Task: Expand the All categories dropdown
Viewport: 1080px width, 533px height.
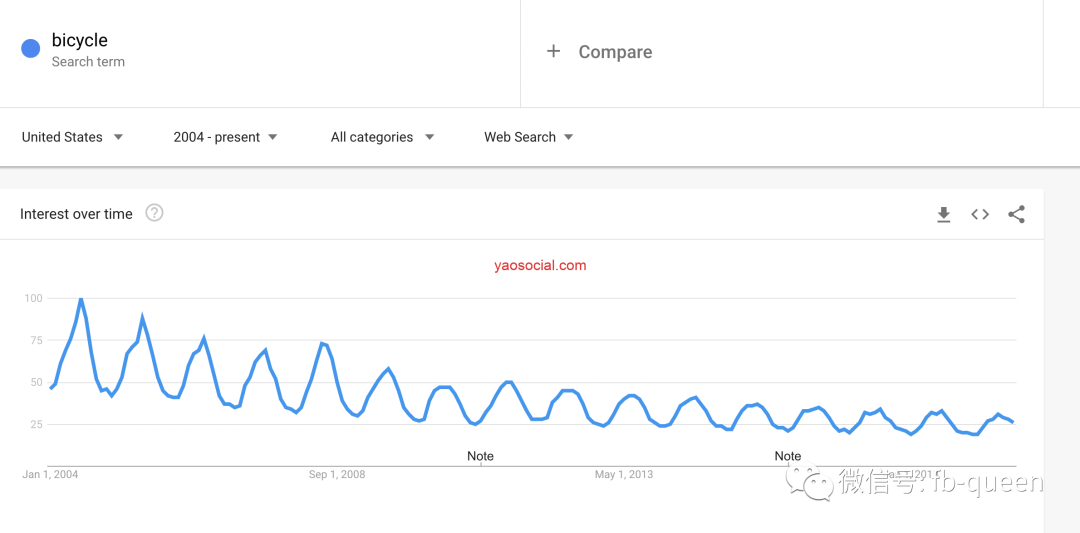Action: (382, 137)
